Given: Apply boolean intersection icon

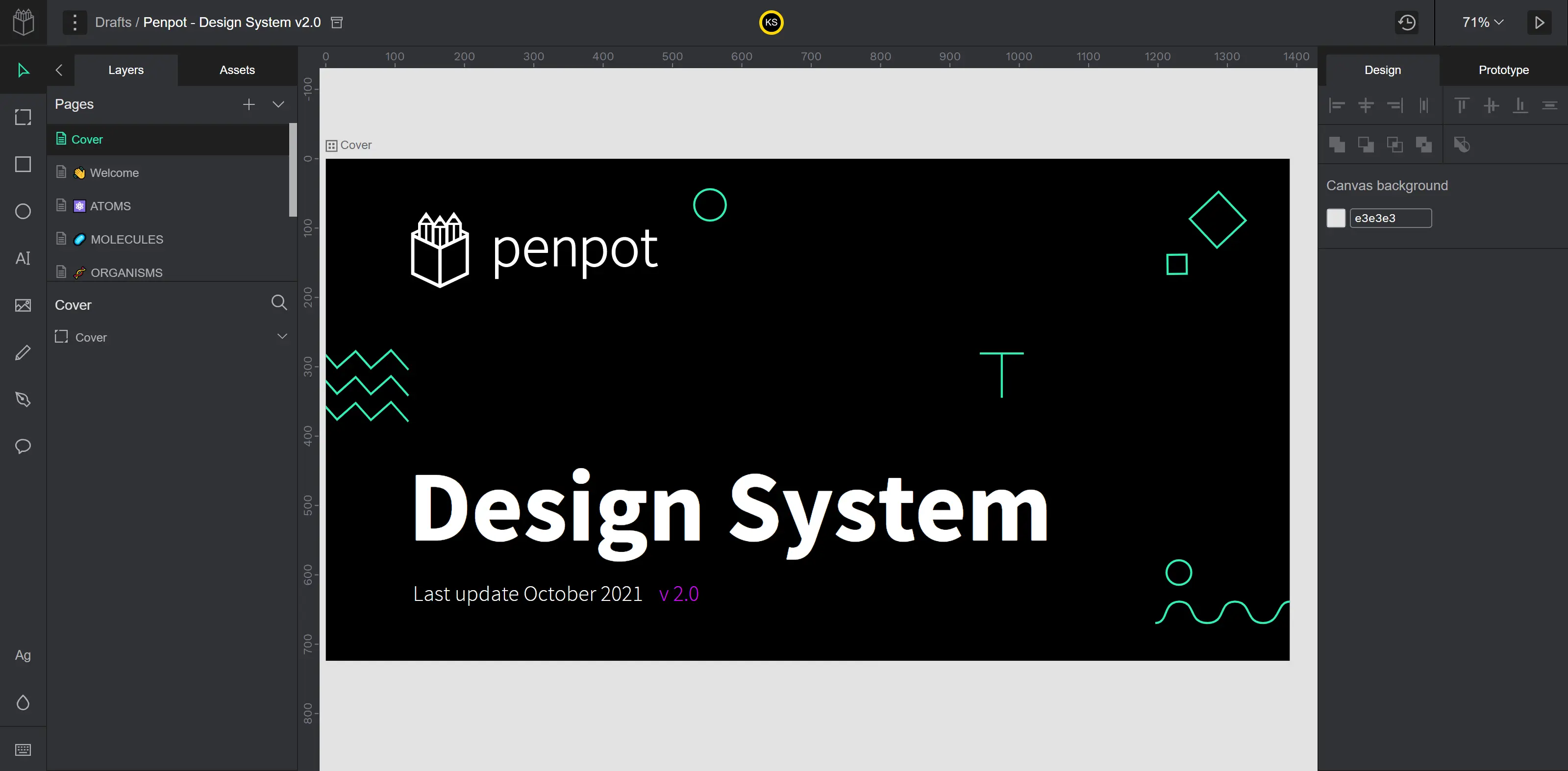Looking at the screenshot, I should click(1394, 144).
